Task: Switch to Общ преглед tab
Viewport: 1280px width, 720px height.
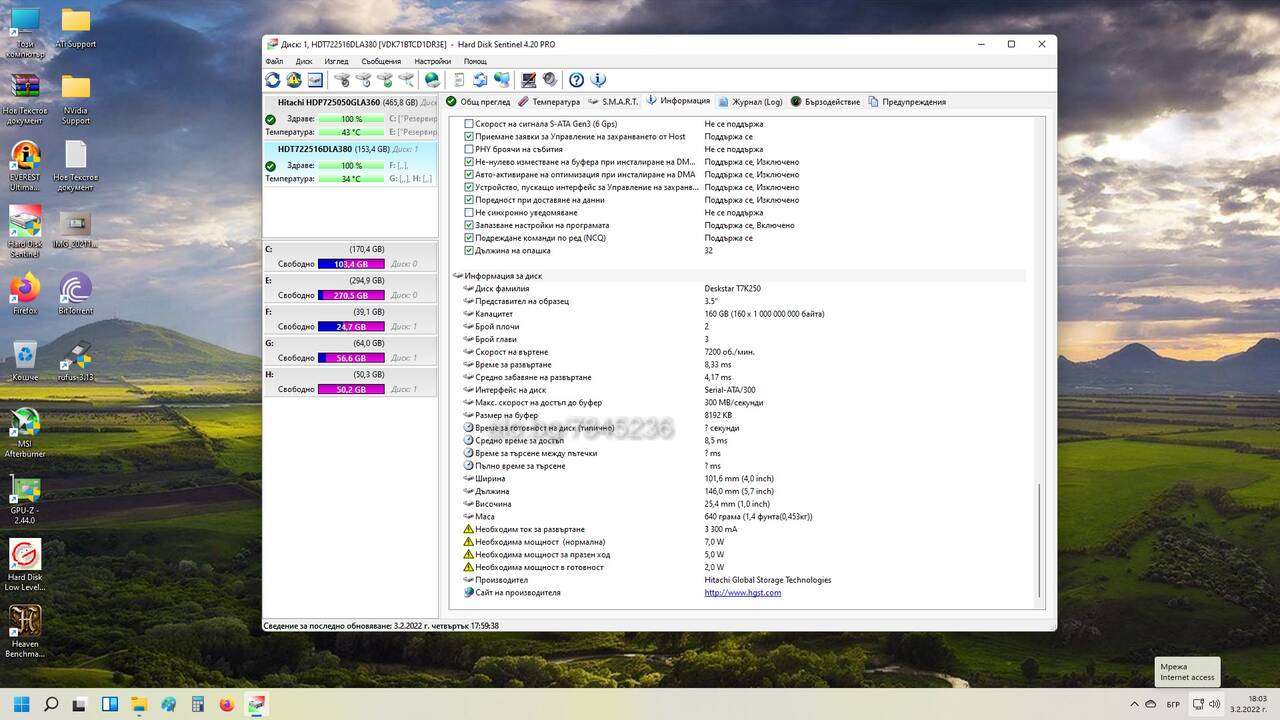Action: (x=479, y=102)
